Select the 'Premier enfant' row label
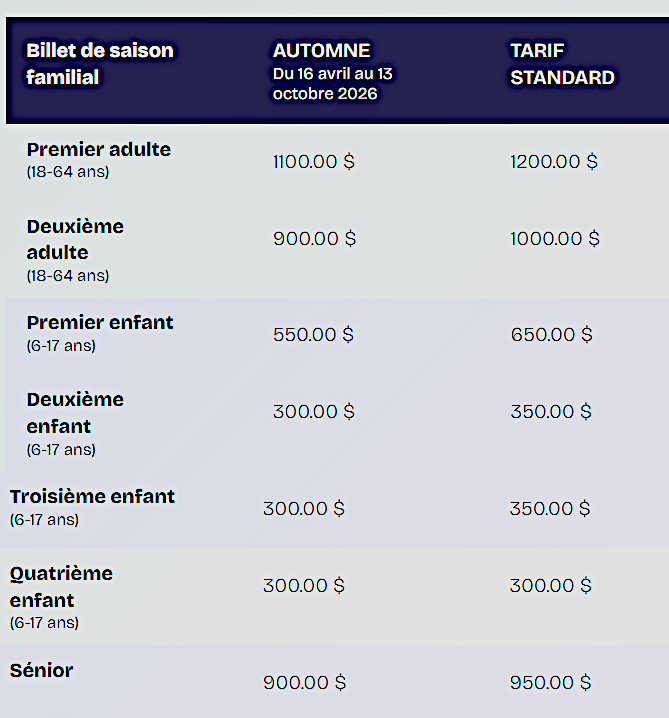The width and height of the screenshot is (669, 718). click(x=100, y=322)
